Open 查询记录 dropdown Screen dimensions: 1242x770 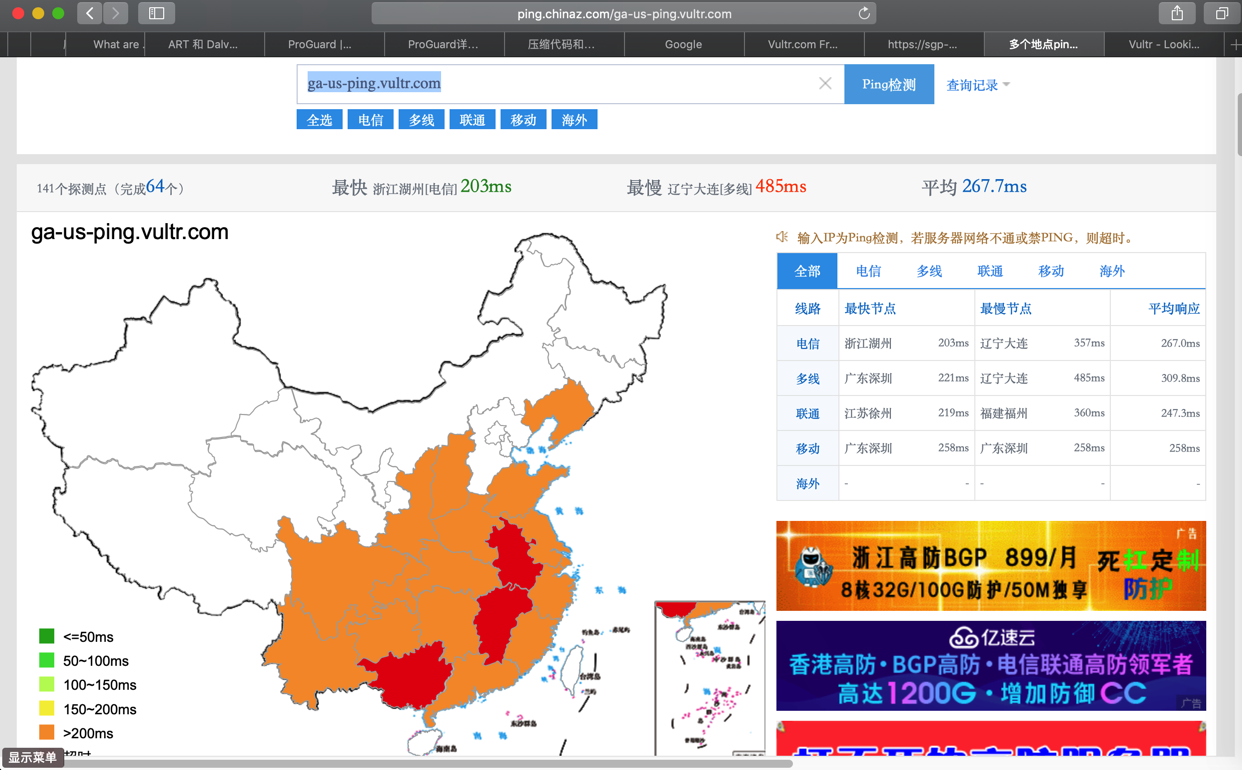pyautogui.click(x=978, y=85)
